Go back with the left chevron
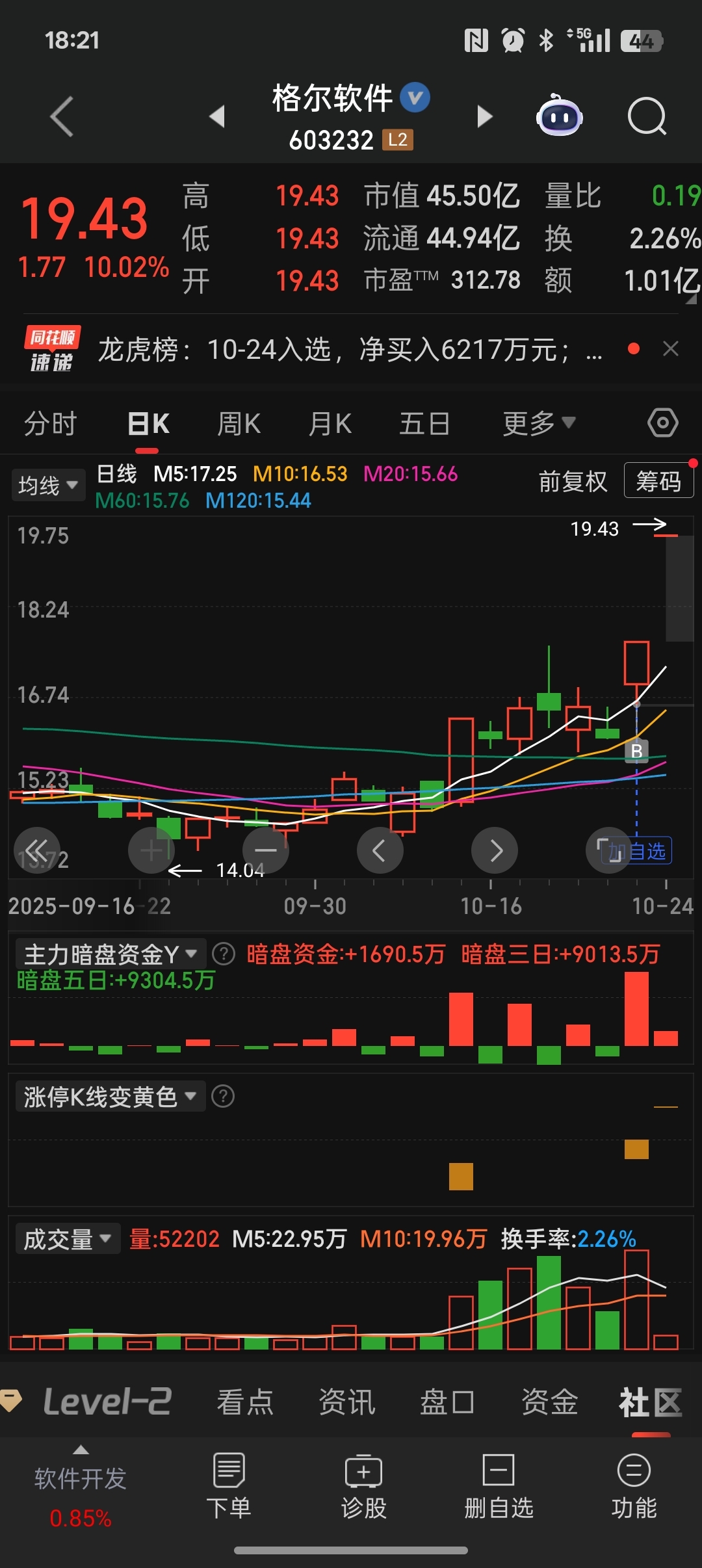The height and width of the screenshot is (1568, 702). [x=62, y=117]
